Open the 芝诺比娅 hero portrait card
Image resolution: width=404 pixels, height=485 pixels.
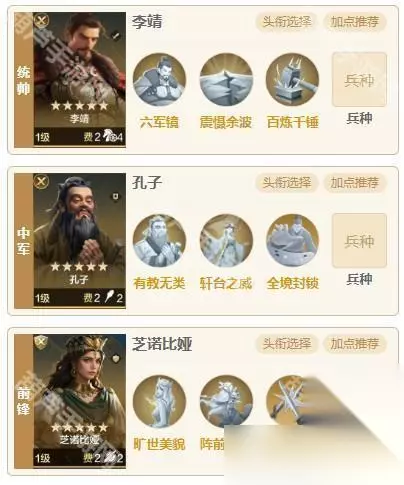click(80, 401)
